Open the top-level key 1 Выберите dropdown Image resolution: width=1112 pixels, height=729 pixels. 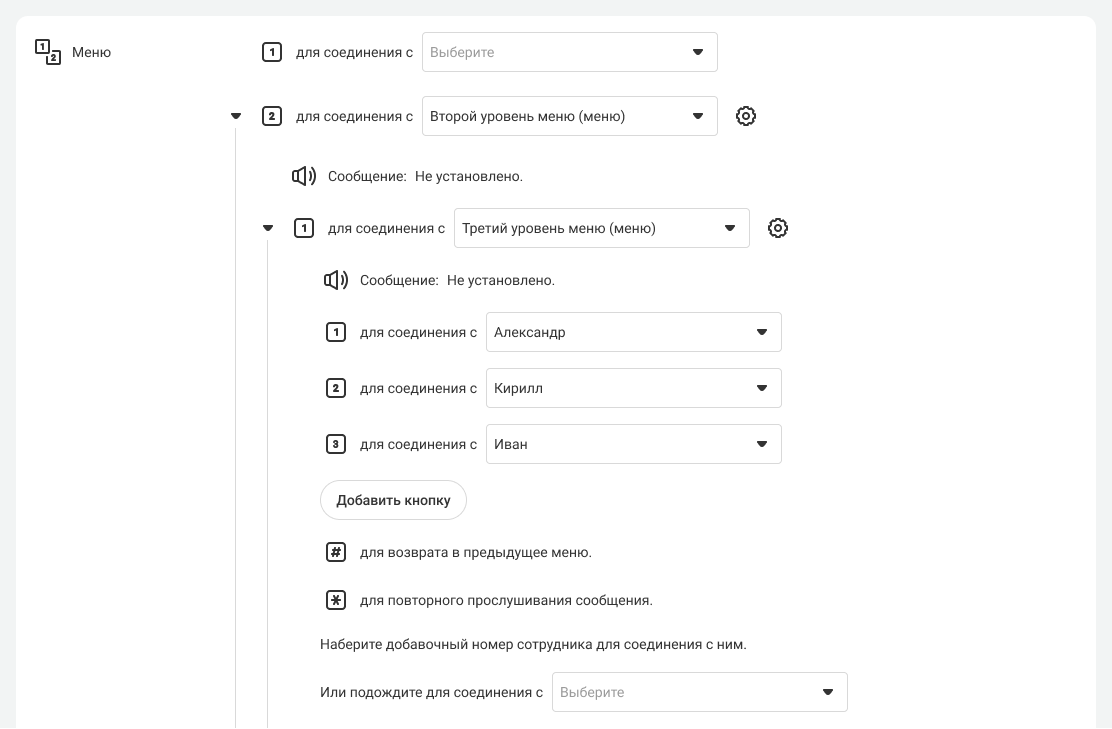point(569,52)
